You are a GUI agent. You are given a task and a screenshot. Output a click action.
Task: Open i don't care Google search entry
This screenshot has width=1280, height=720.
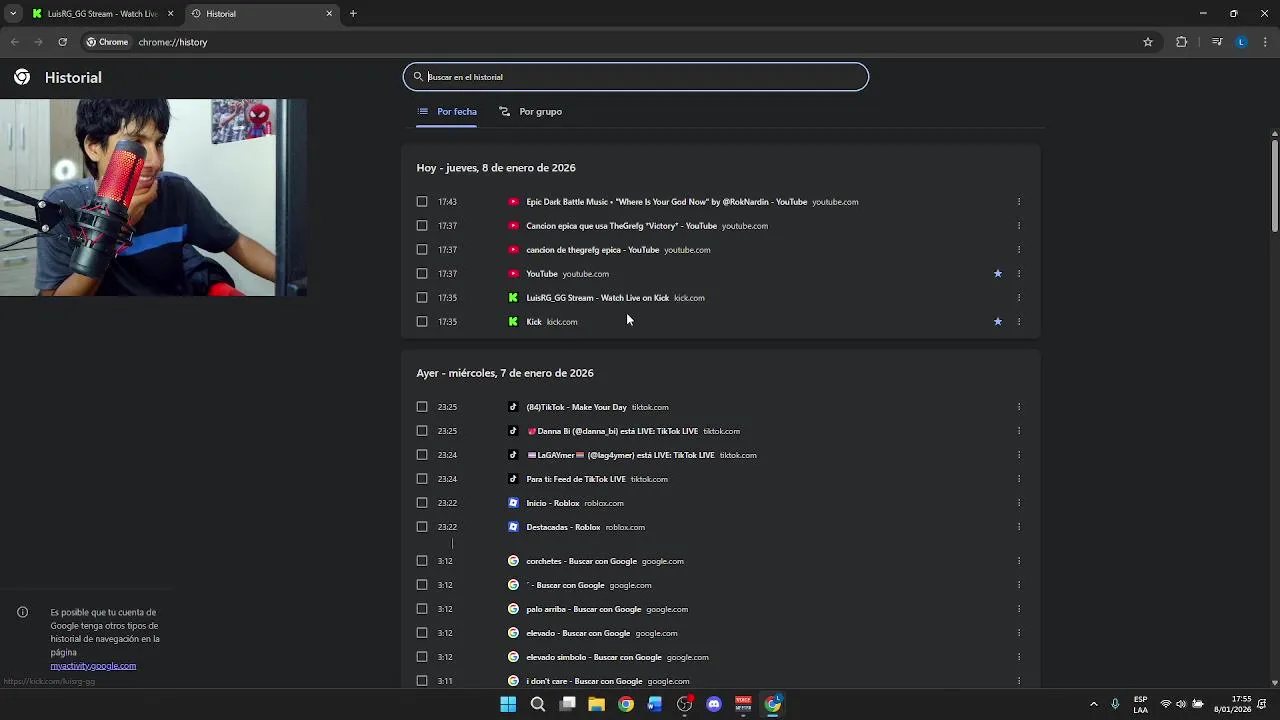click(584, 681)
